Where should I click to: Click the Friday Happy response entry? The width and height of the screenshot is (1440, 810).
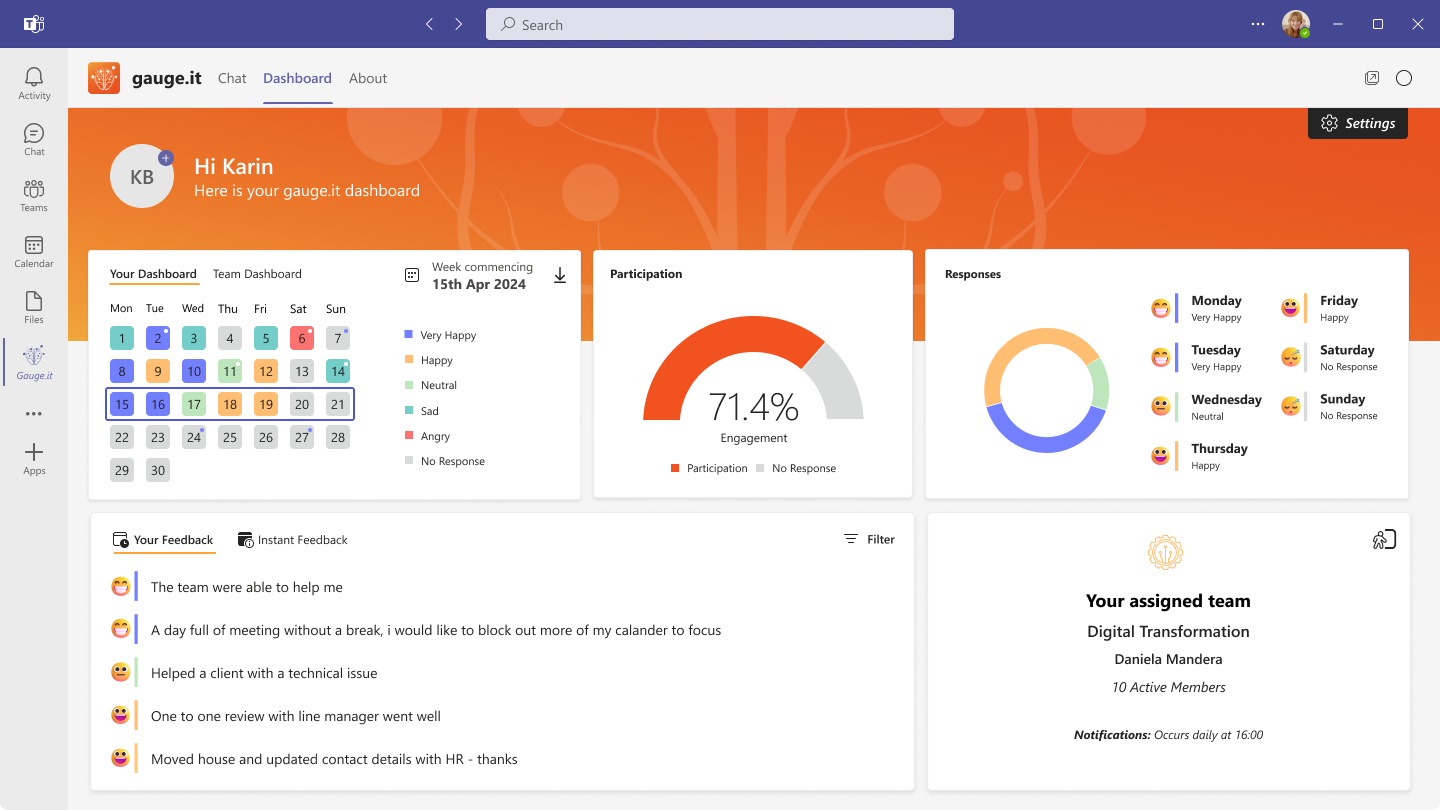[x=1320, y=308]
